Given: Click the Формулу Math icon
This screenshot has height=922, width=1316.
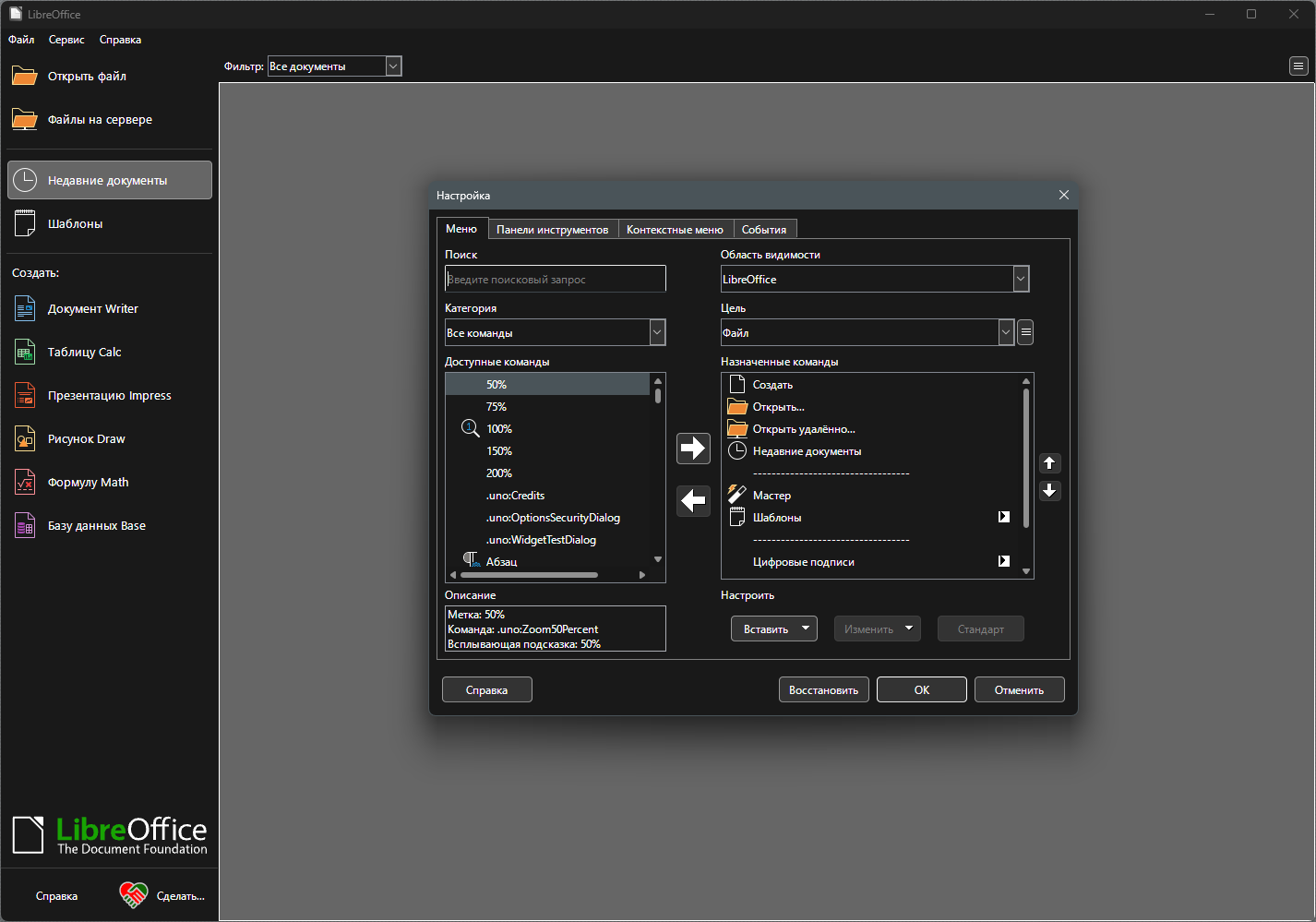Looking at the screenshot, I should click(25, 482).
